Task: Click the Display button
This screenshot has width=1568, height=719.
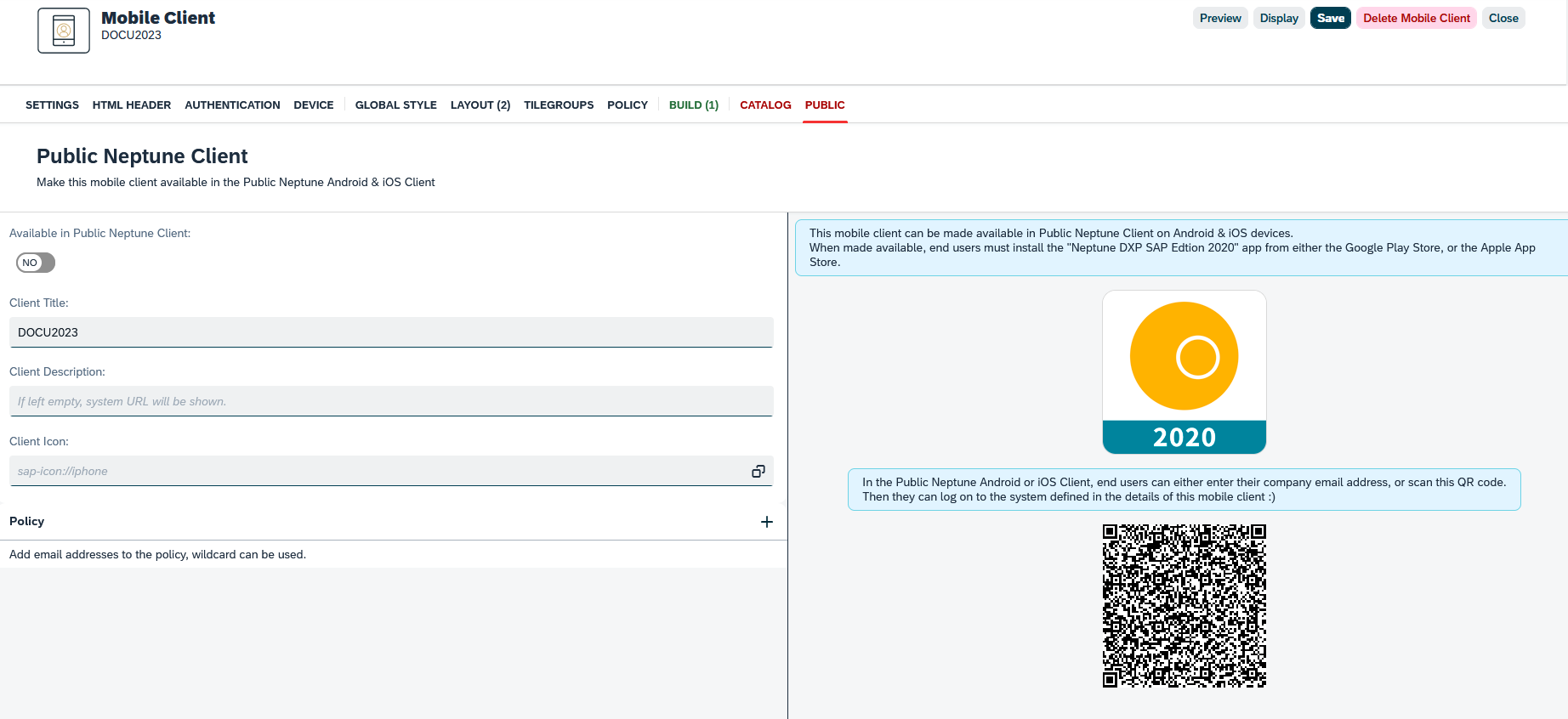Action: pos(1279,18)
